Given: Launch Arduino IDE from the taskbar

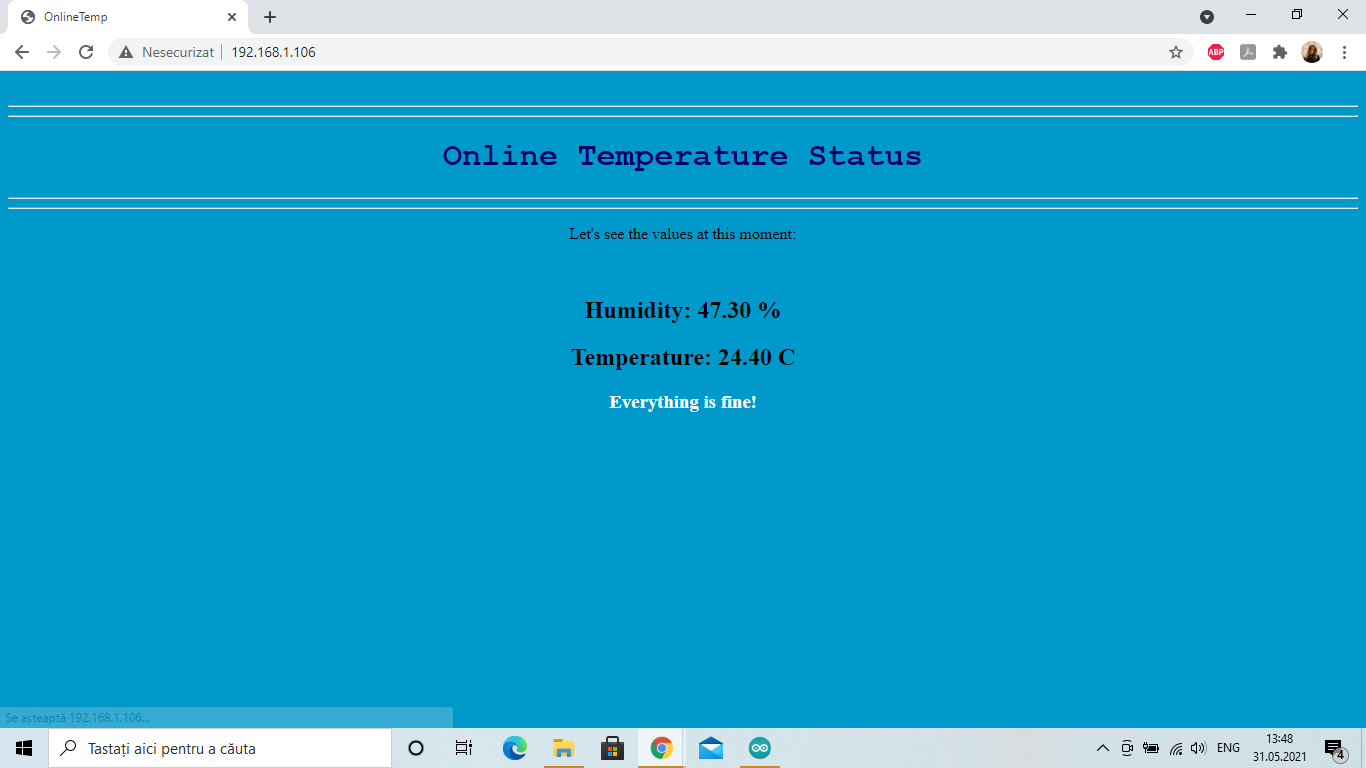Looking at the screenshot, I should click(760, 748).
